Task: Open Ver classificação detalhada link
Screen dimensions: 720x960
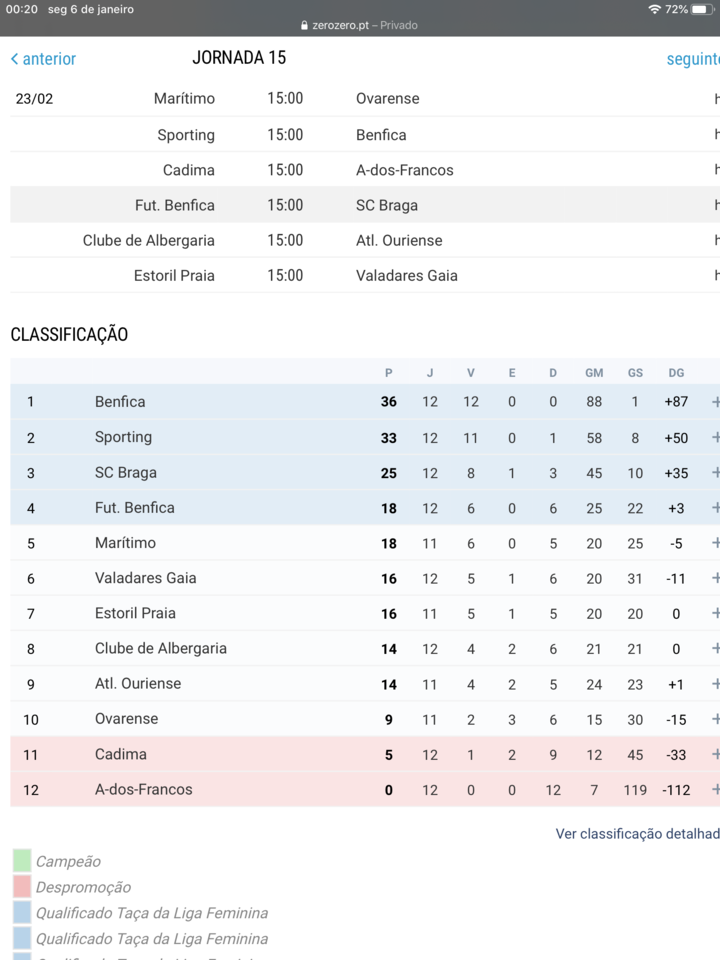Action: (637, 834)
